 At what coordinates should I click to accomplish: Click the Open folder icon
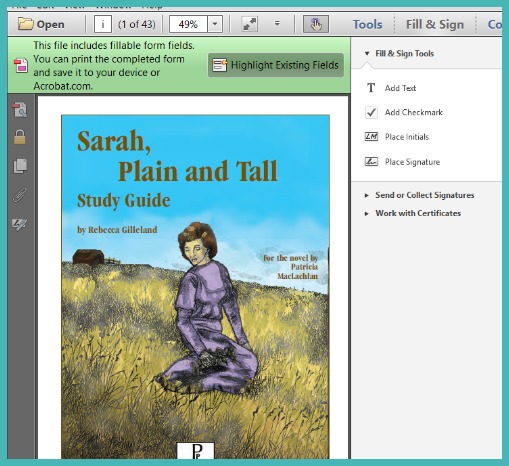[25, 24]
